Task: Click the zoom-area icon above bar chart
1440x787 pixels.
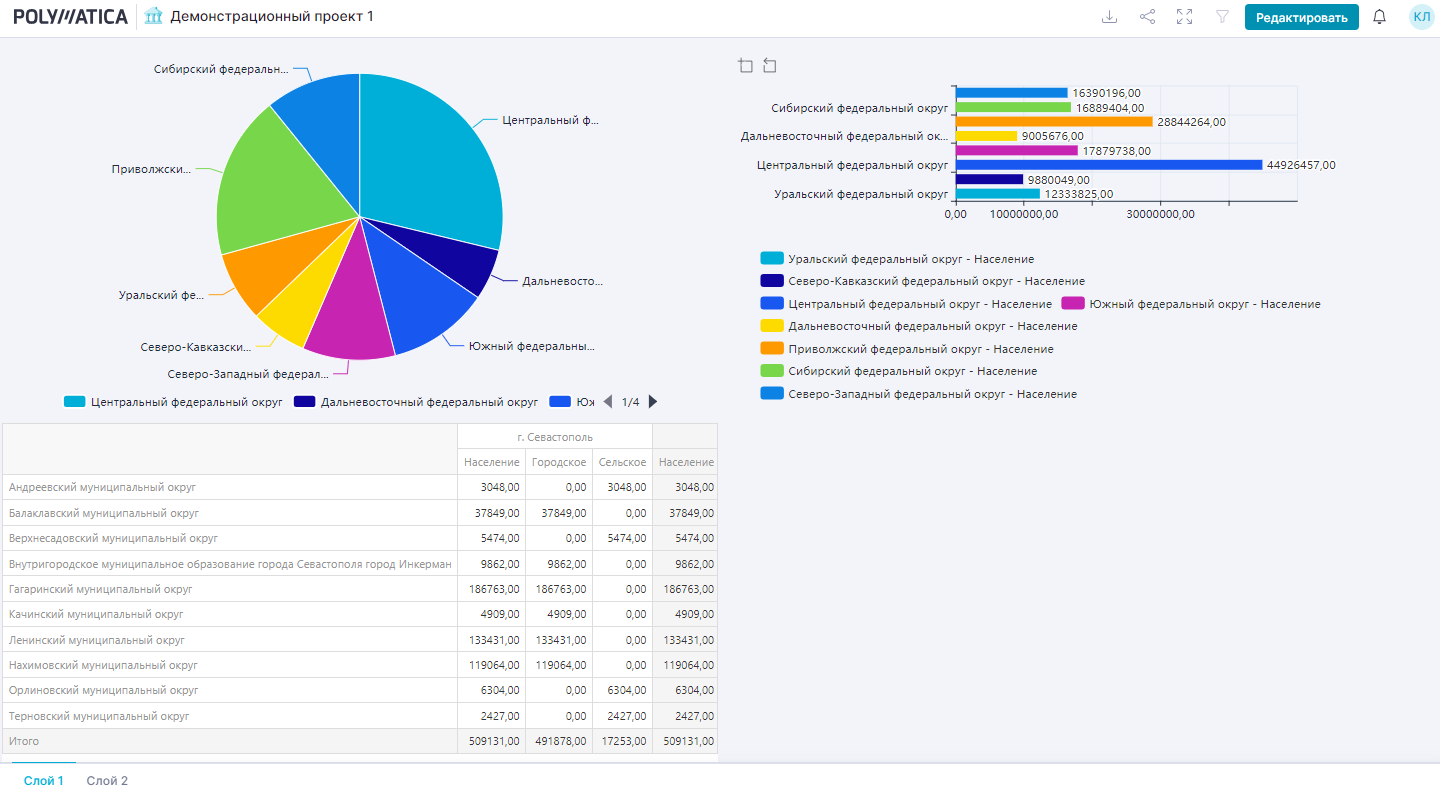Action: coord(745,66)
